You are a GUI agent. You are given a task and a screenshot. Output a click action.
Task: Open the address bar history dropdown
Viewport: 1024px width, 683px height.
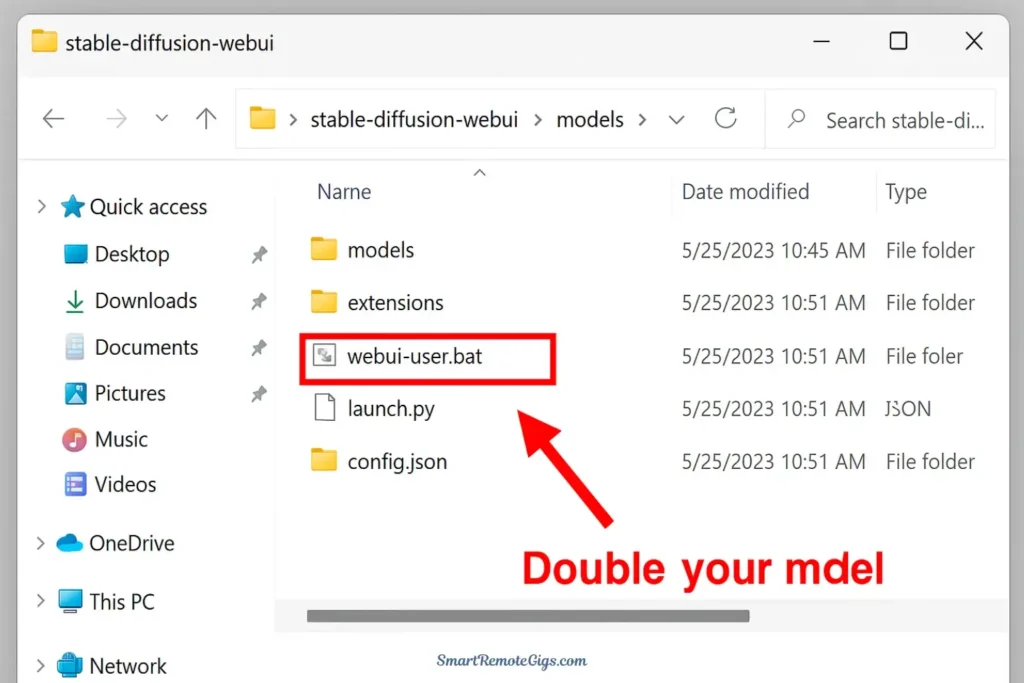pyautogui.click(x=677, y=120)
